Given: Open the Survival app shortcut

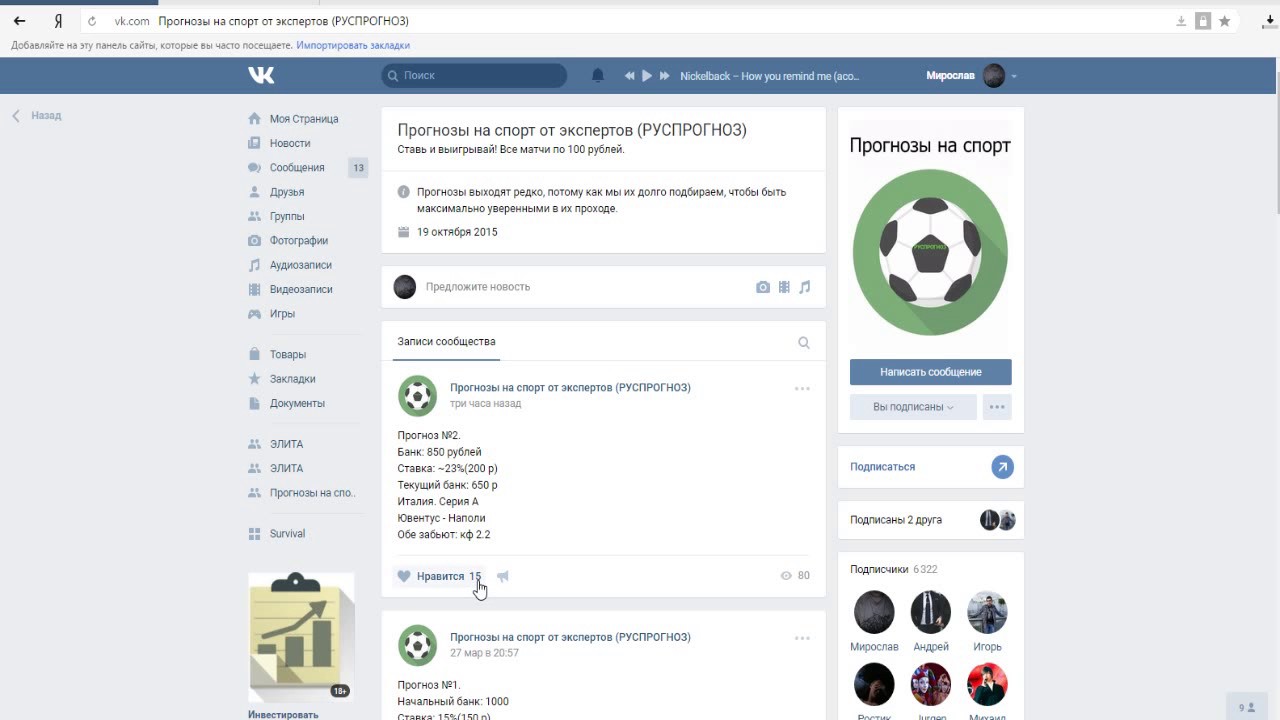Looking at the screenshot, I should [x=287, y=534].
